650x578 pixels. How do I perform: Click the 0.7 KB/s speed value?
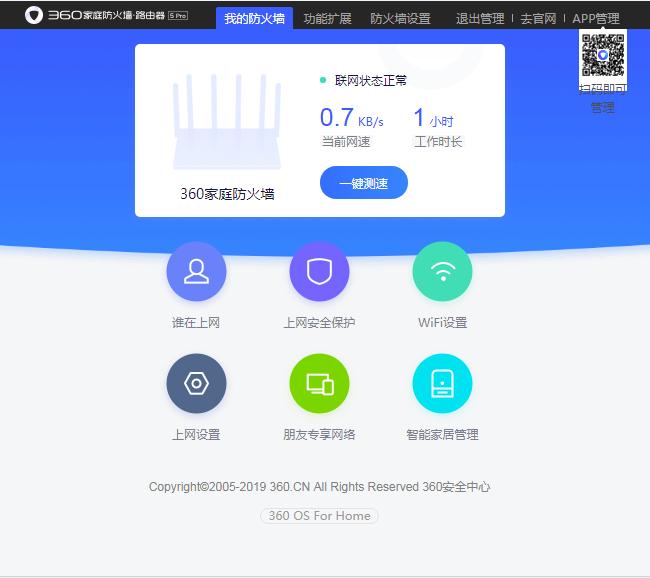tap(352, 117)
